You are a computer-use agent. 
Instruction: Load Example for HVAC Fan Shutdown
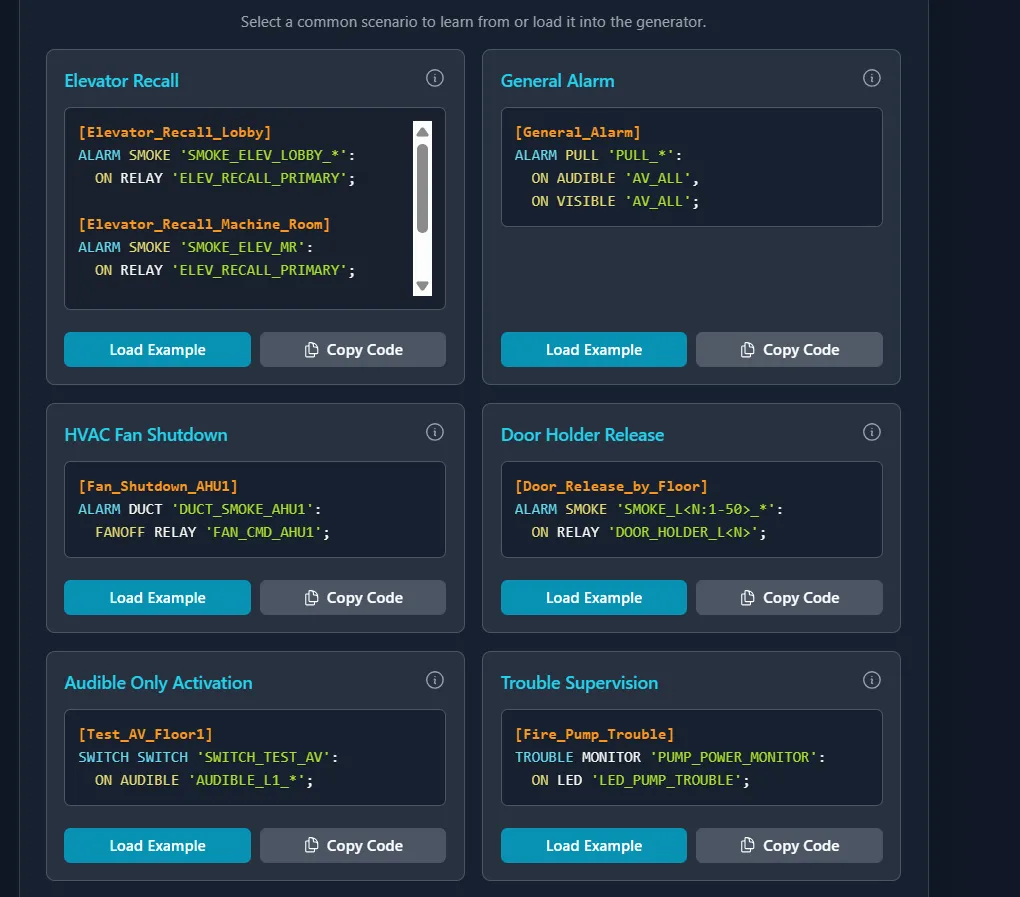(x=157, y=597)
